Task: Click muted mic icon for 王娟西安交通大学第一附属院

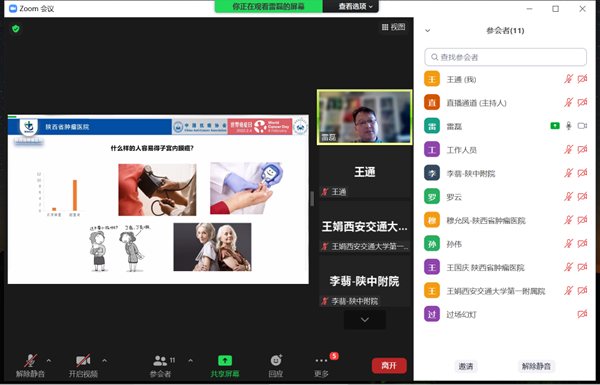Action: coord(568,291)
